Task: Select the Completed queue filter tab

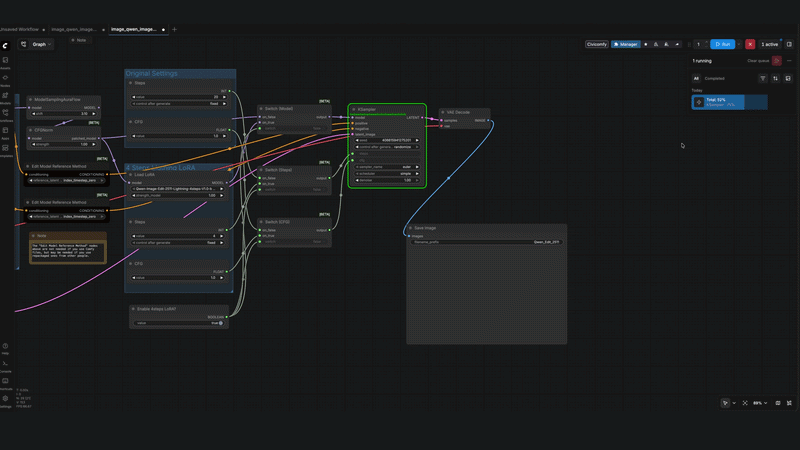Action: tap(714, 79)
